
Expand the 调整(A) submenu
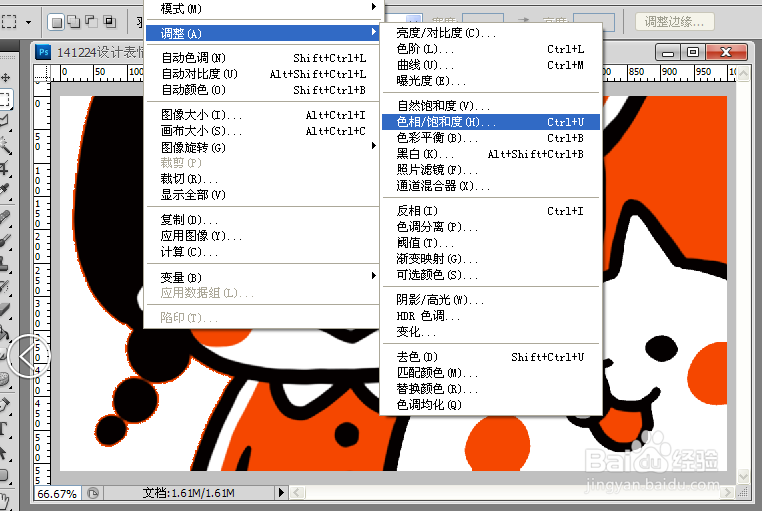pyautogui.click(x=262, y=33)
